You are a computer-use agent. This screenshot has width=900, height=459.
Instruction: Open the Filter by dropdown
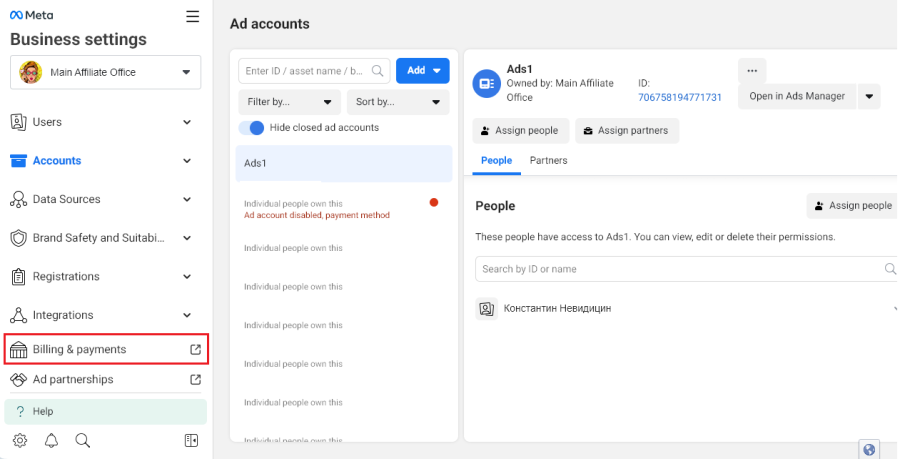click(289, 101)
